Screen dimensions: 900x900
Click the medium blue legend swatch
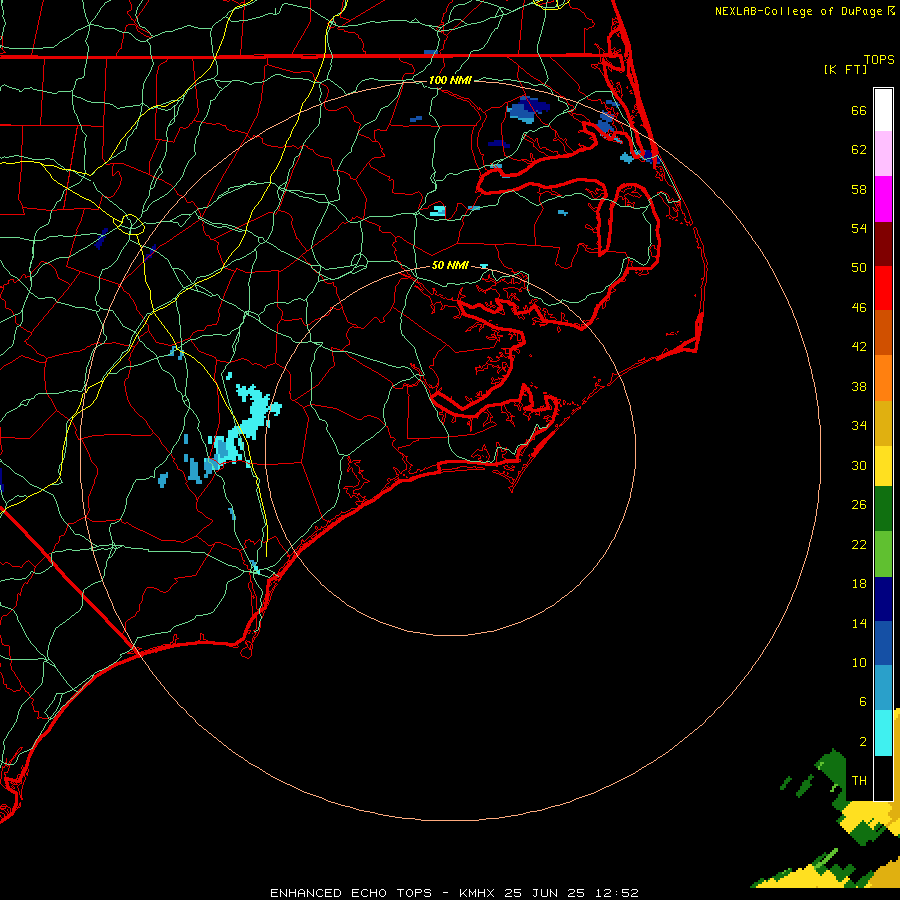883,643
